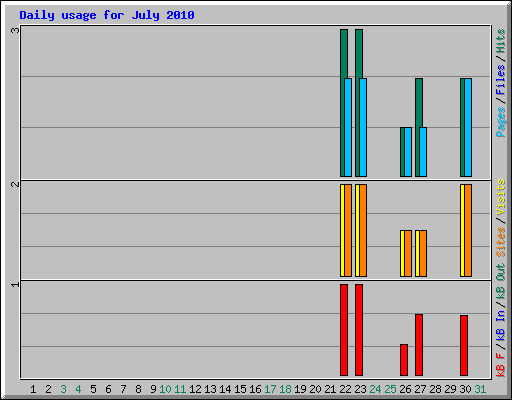
Task: Click the 'Visits' legend label
Action: (x=500, y=197)
